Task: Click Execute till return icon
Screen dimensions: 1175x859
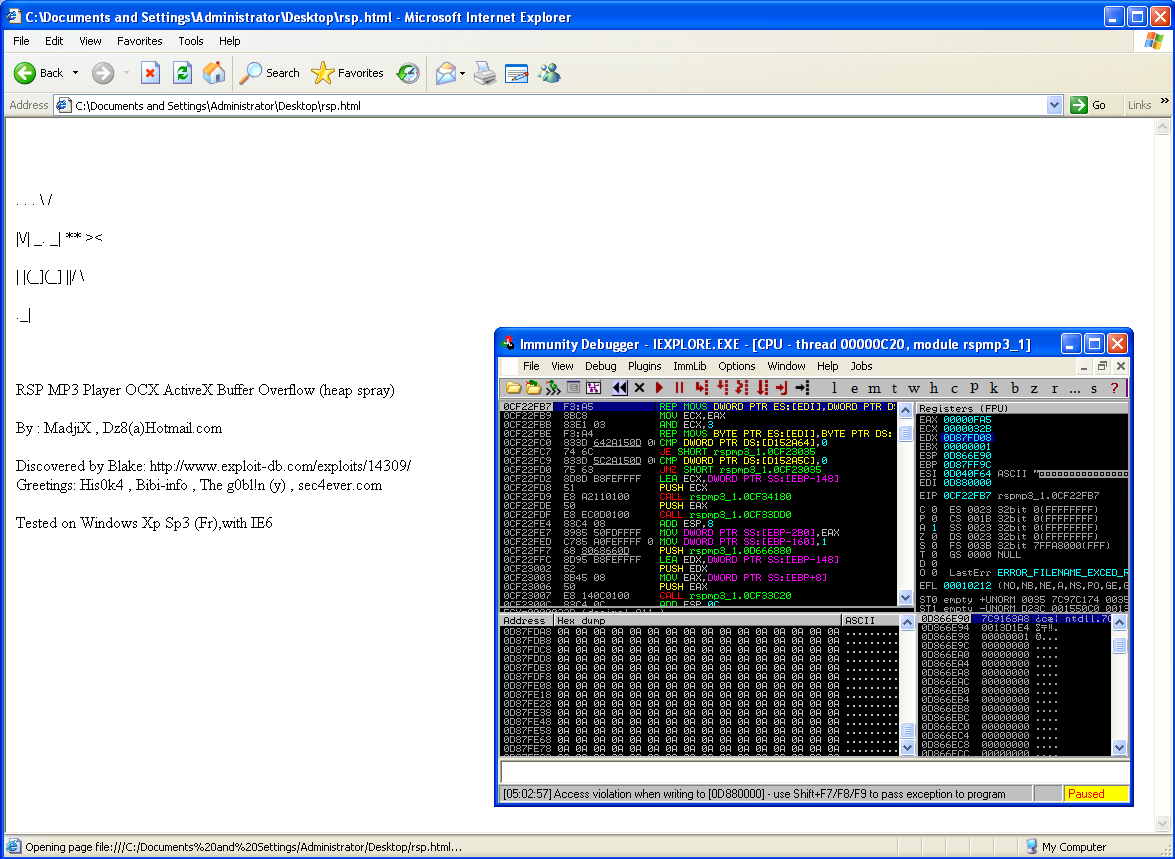Action: pyautogui.click(x=782, y=388)
